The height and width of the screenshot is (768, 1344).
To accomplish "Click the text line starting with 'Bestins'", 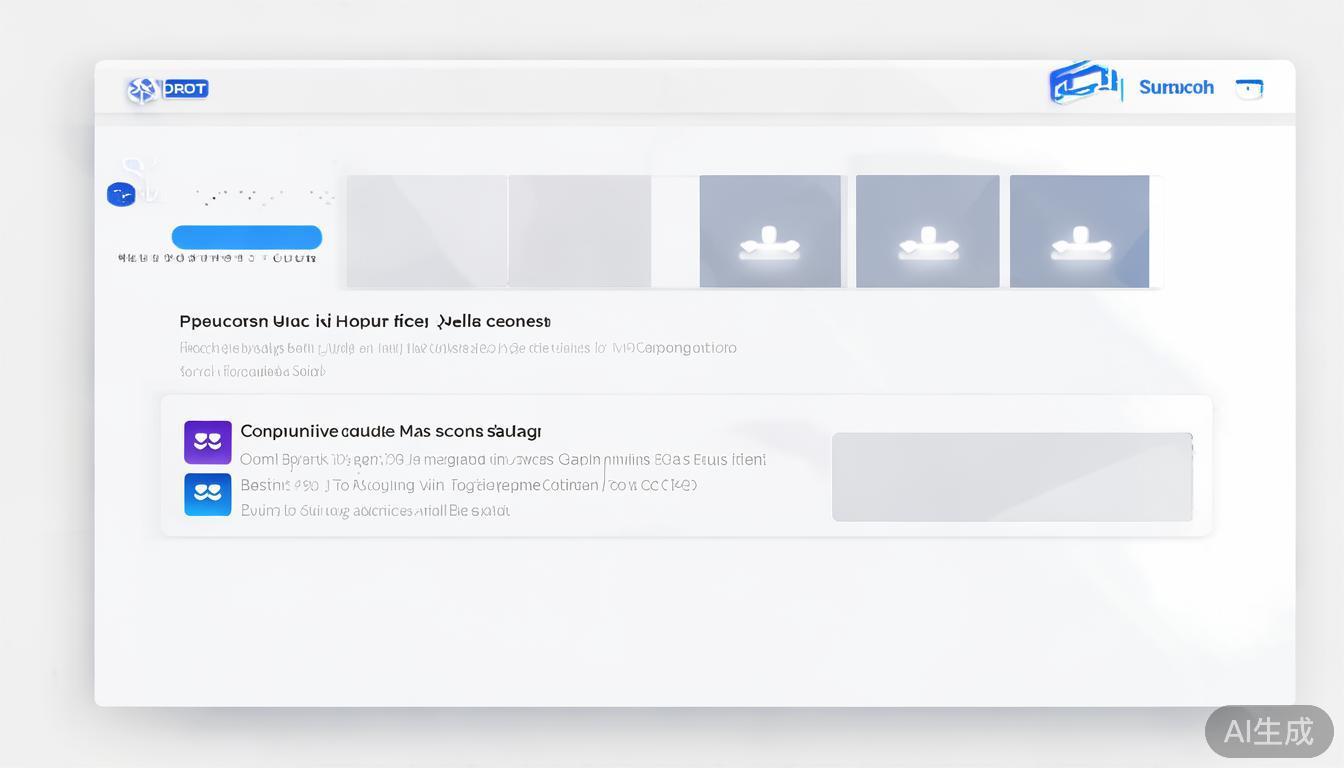I will pos(468,485).
